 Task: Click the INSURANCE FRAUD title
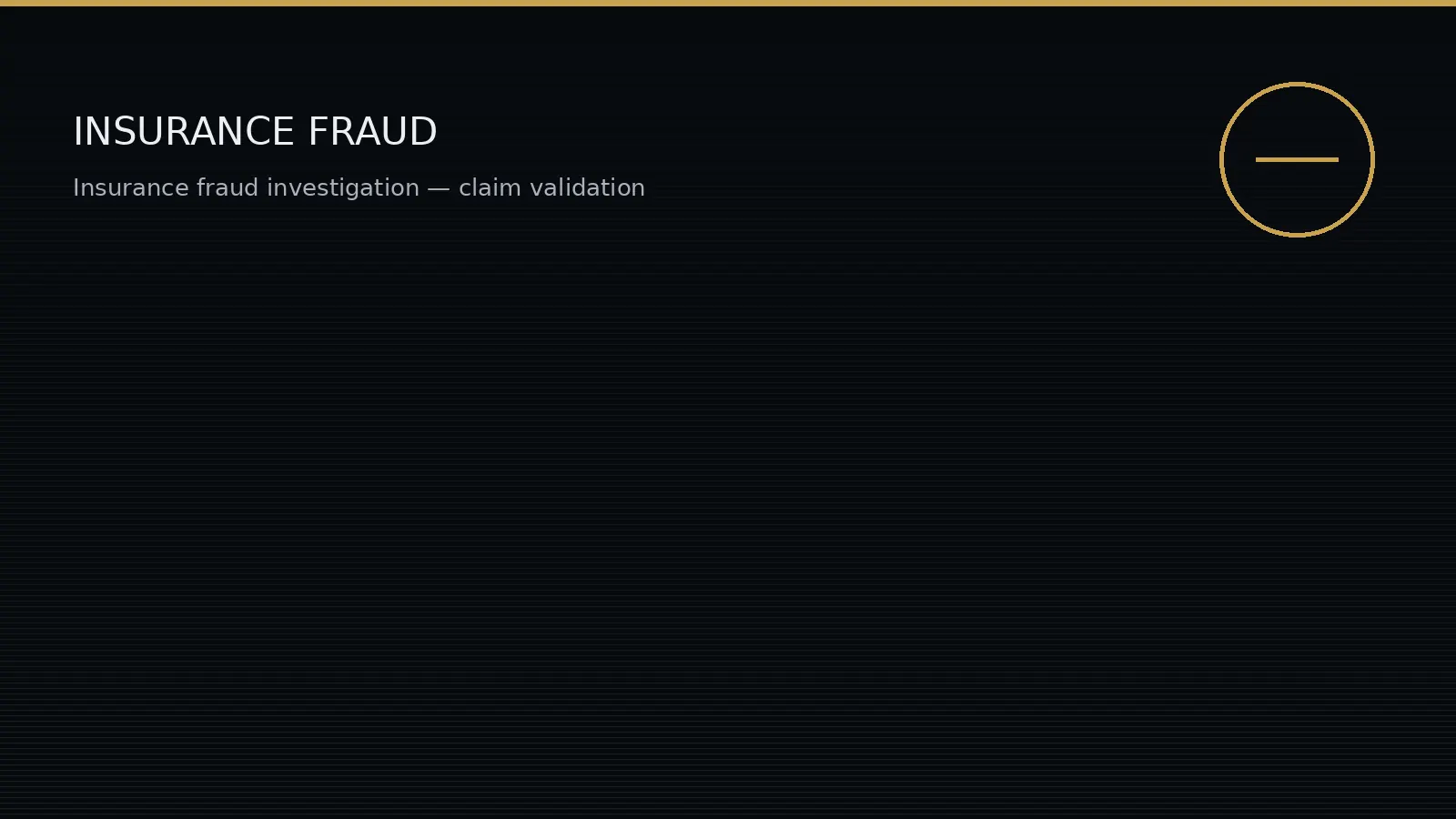coord(255,132)
